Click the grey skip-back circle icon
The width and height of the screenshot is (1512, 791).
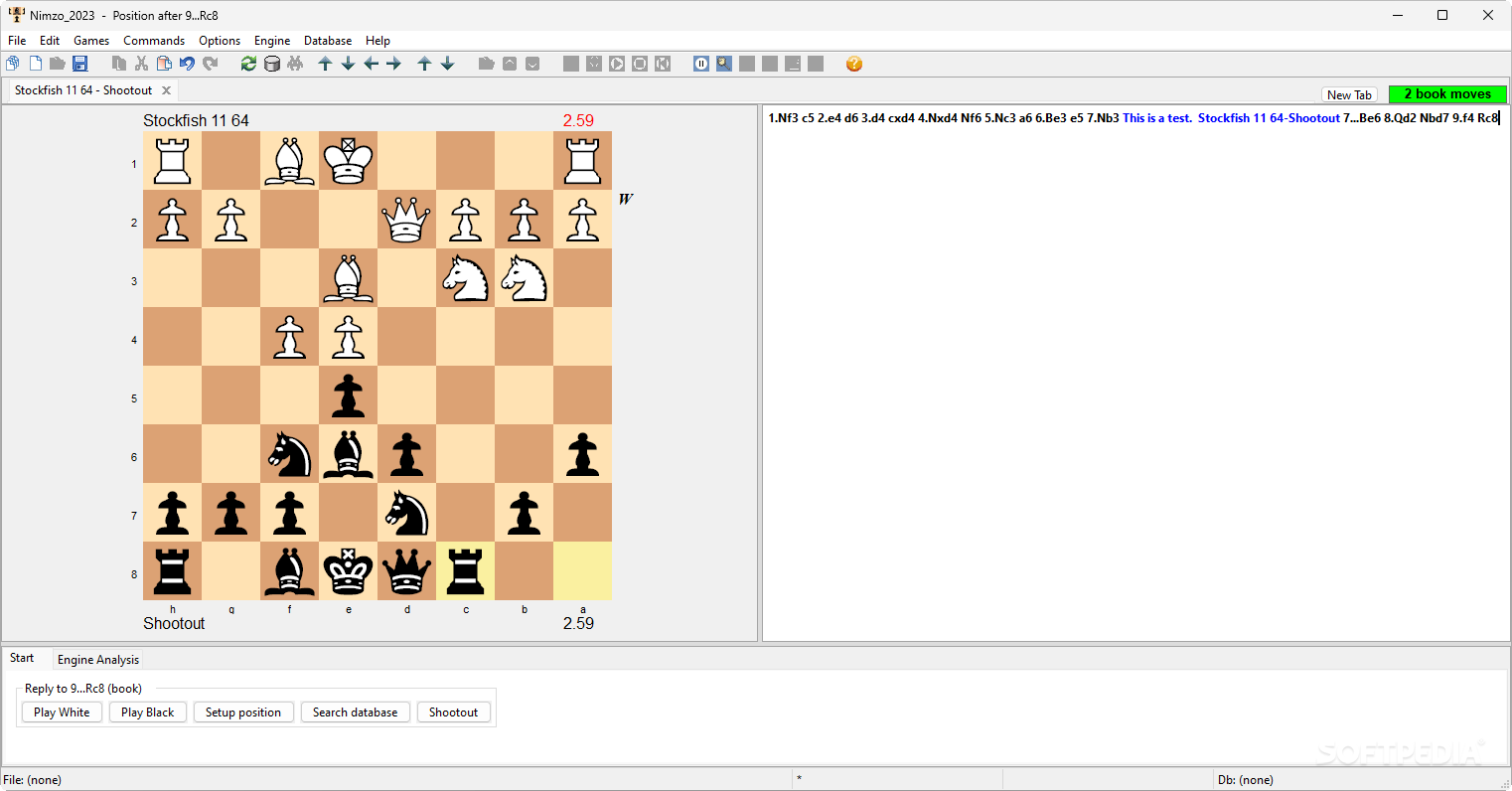(663, 64)
